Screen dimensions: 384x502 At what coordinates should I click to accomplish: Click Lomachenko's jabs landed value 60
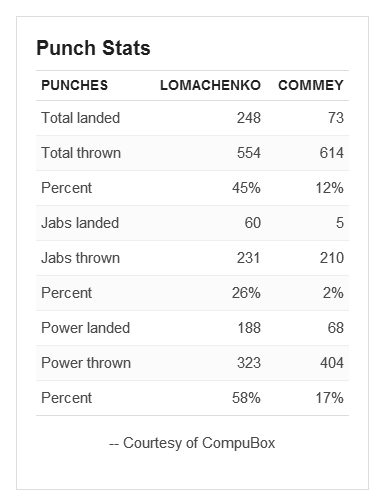click(253, 223)
